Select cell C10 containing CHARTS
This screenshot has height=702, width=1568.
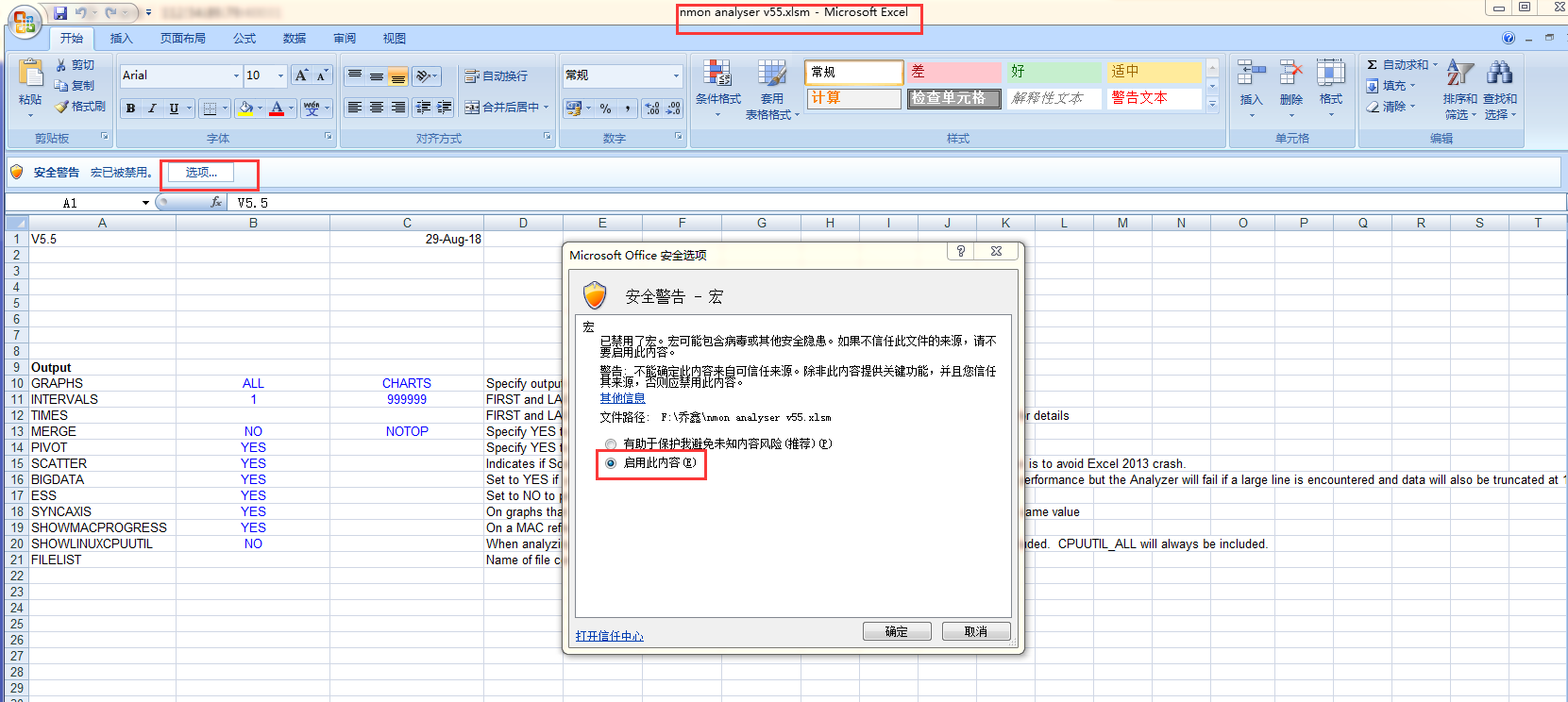pos(407,383)
